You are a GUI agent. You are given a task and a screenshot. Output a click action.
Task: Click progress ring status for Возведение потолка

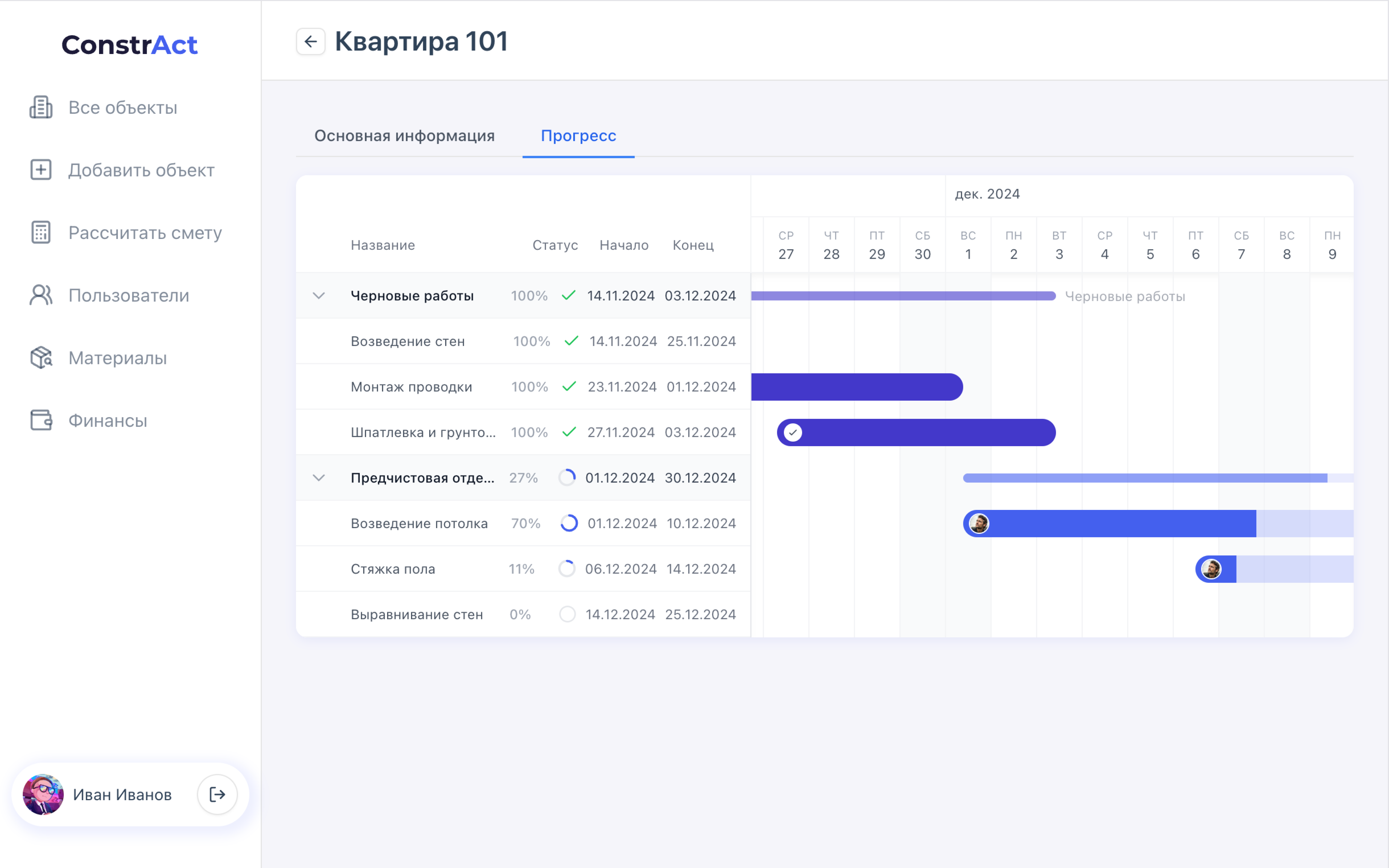tap(569, 523)
